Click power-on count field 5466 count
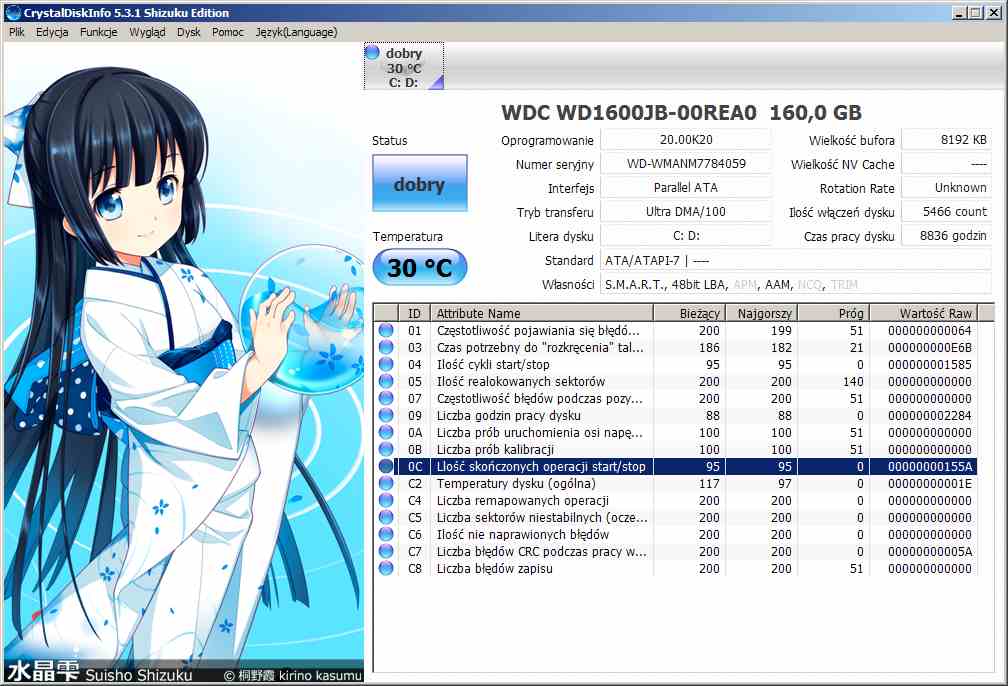The height and width of the screenshot is (686, 1008). [x=946, y=212]
